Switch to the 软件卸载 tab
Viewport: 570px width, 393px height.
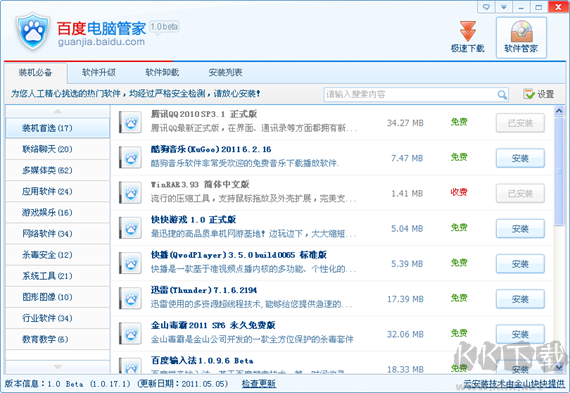pyautogui.click(x=162, y=72)
